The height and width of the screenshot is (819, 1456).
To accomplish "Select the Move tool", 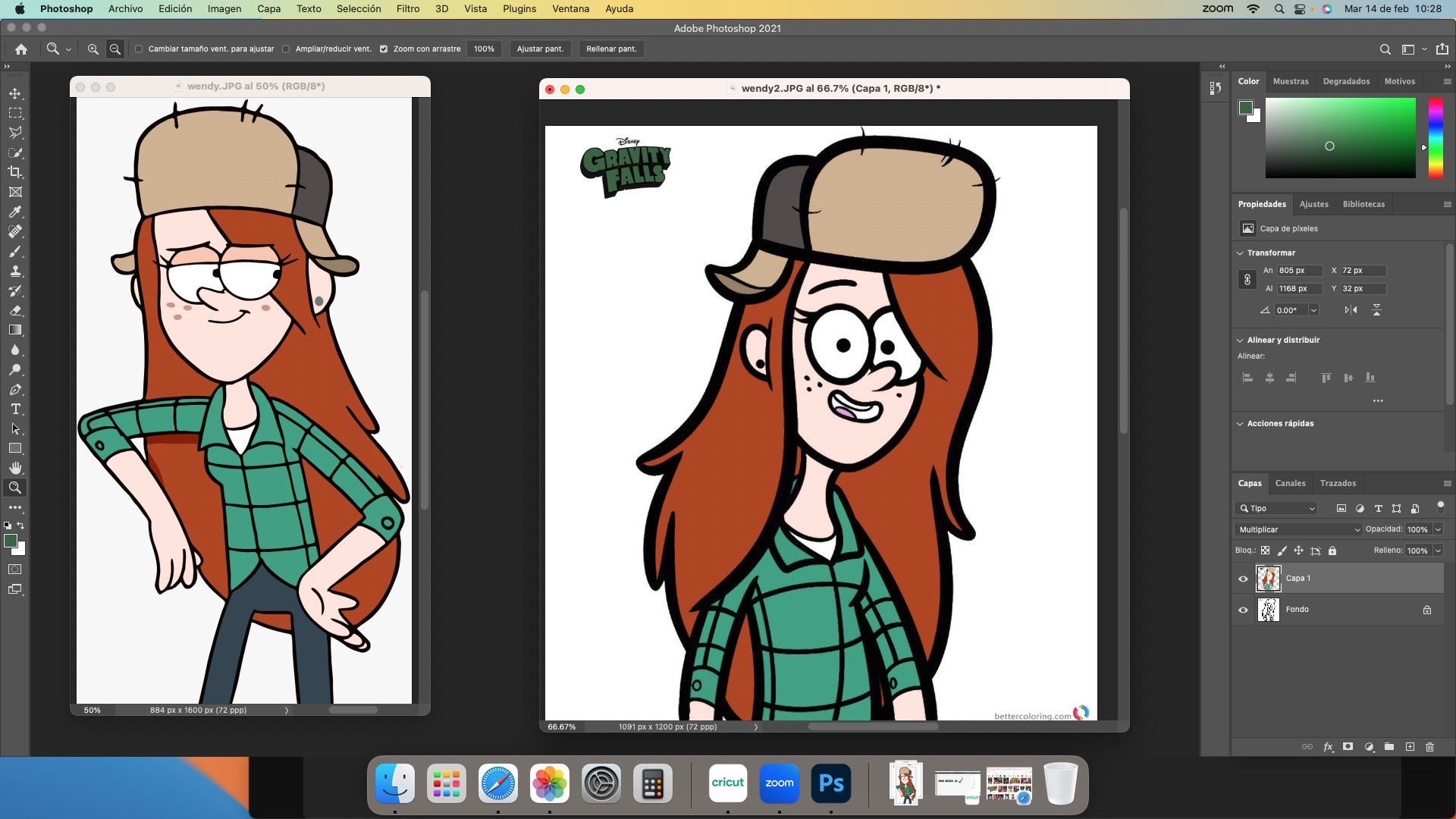I will click(15, 93).
